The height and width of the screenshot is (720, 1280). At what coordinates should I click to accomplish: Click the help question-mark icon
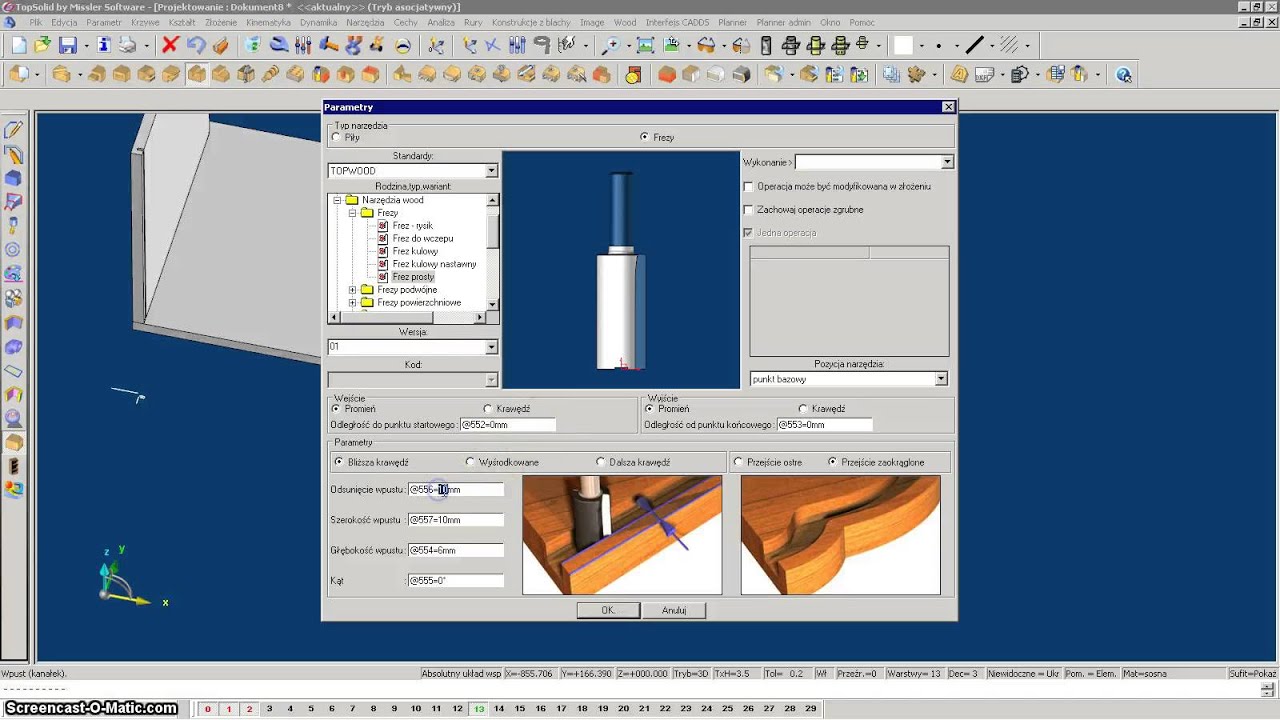tap(1123, 75)
